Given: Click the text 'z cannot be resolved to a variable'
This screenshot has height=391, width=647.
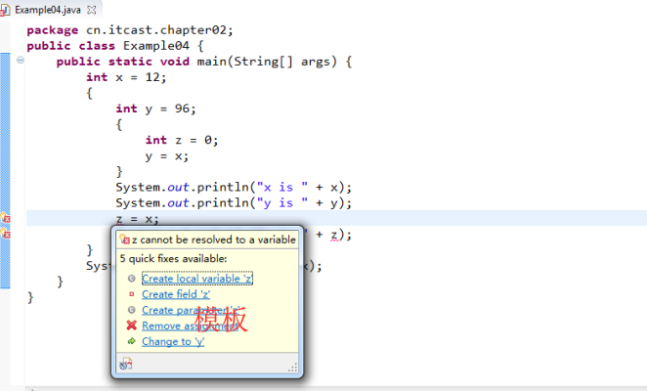Looking at the screenshot, I should coord(214,240).
